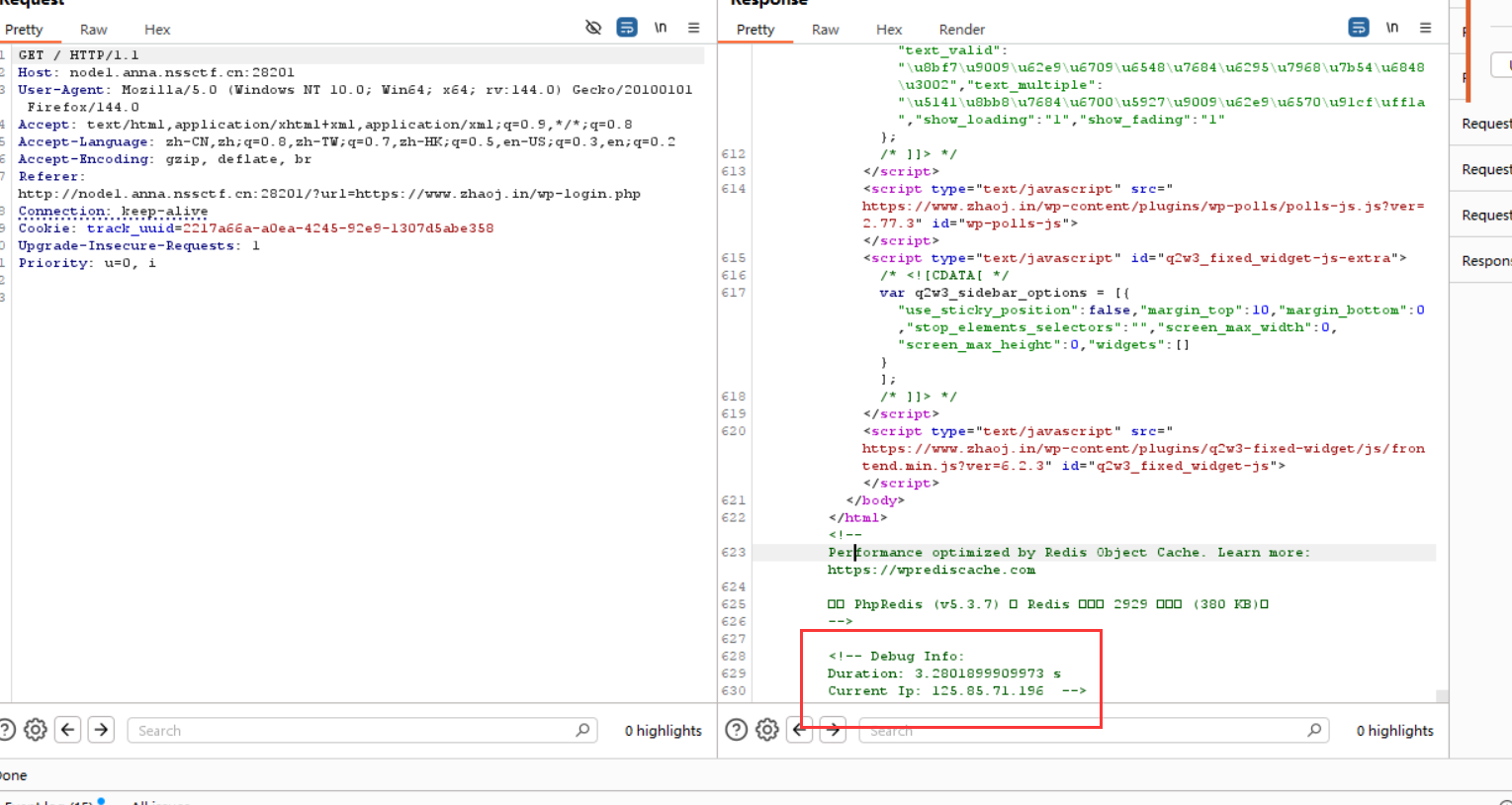The height and width of the screenshot is (805, 1512).
Task: Click the closing </body> tag line
Action: point(875,500)
